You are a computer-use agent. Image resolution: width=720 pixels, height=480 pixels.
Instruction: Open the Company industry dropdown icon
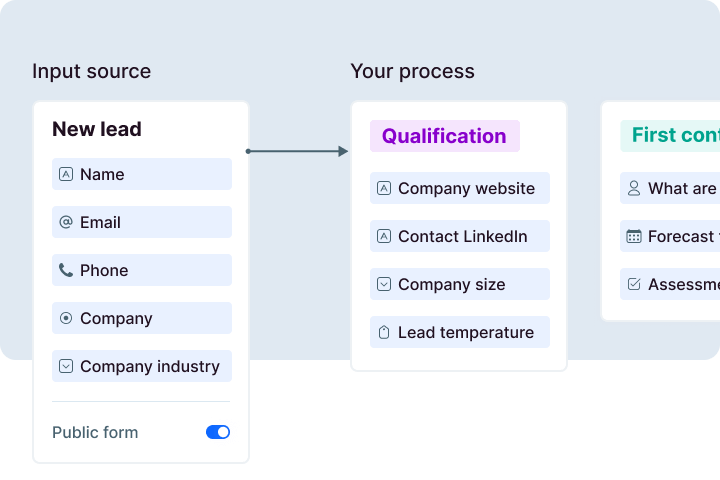pyautogui.click(x=66, y=366)
